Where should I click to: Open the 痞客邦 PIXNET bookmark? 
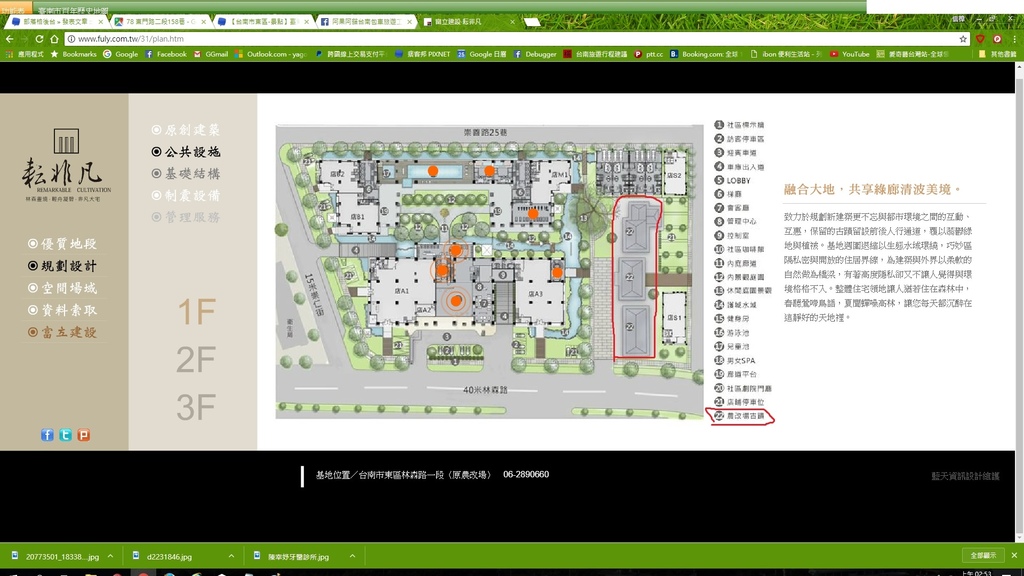point(423,54)
